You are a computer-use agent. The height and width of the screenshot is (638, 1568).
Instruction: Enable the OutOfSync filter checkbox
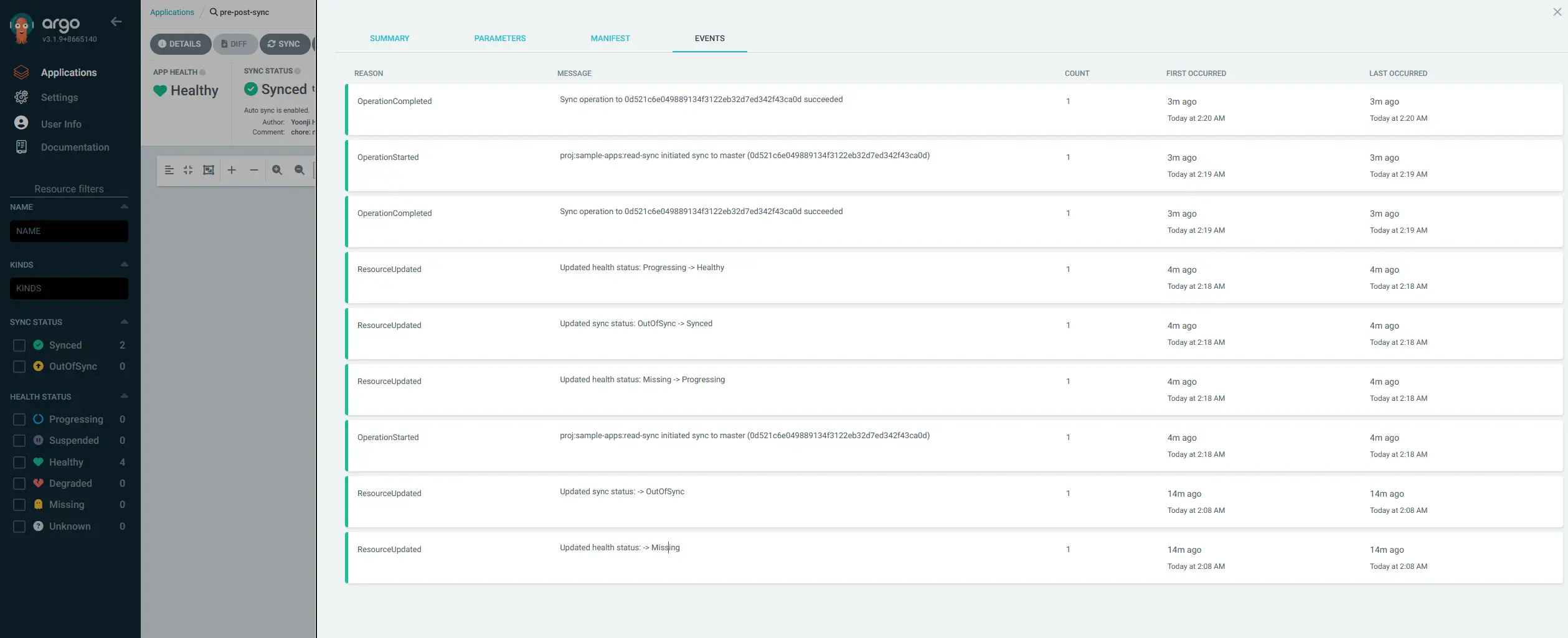pyautogui.click(x=19, y=366)
